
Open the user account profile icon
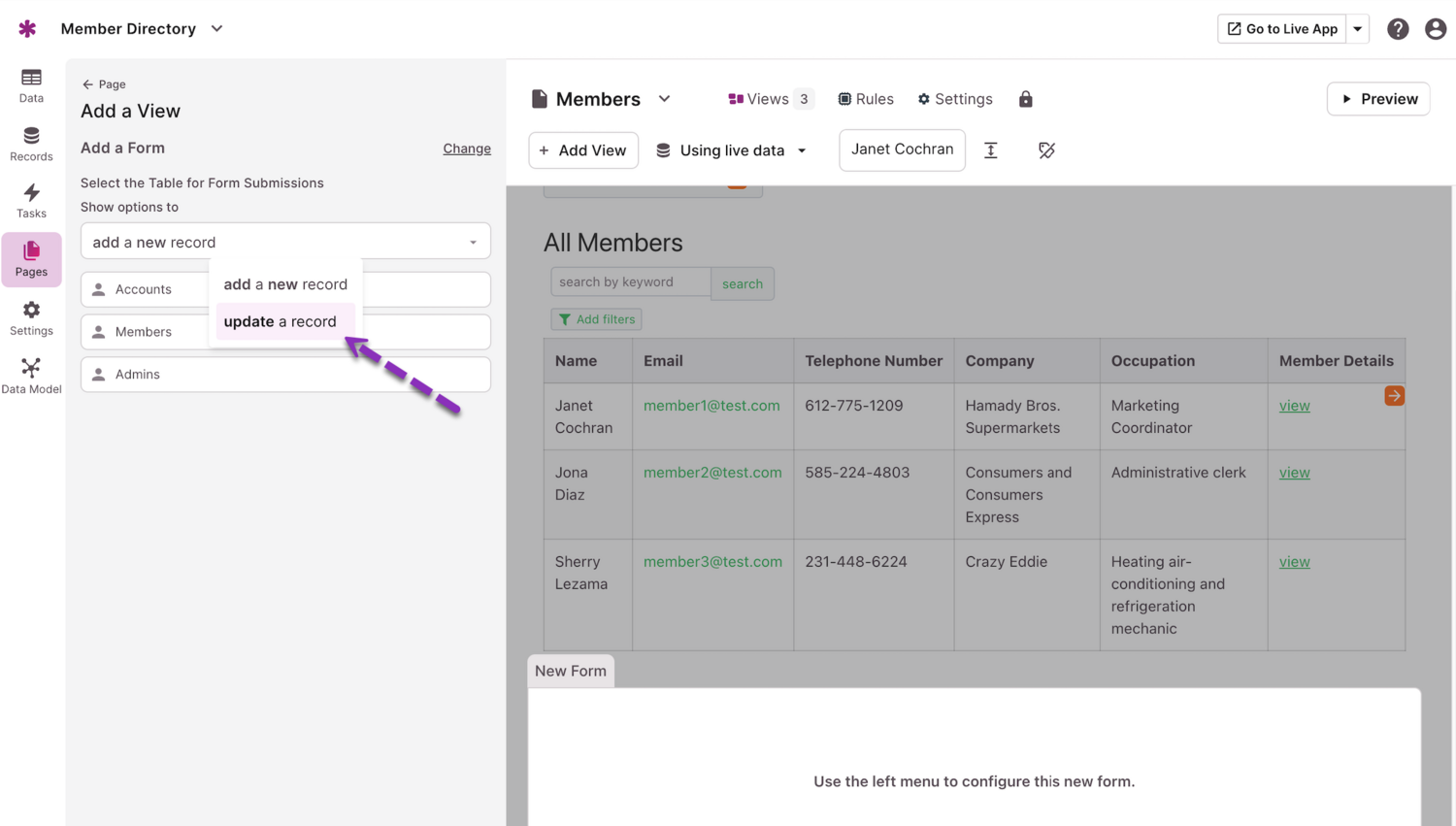[x=1435, y=29]
